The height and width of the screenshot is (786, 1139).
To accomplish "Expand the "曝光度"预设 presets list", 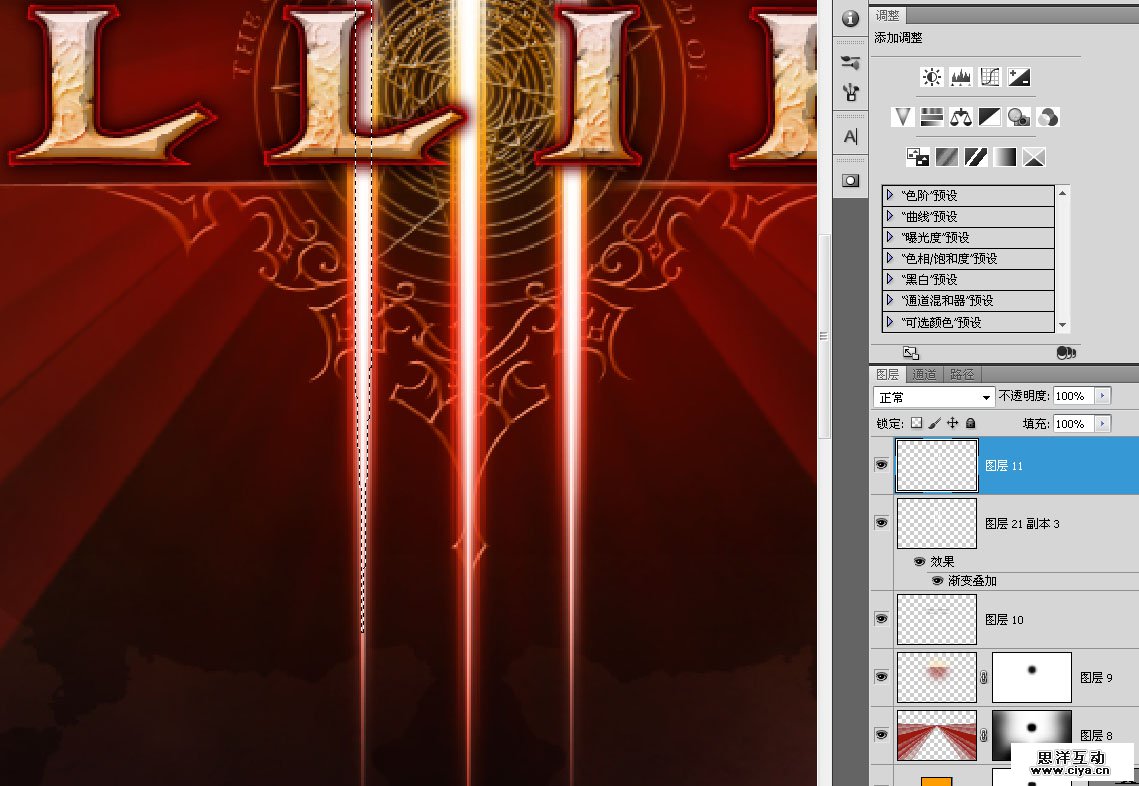I will pos(890,238).
